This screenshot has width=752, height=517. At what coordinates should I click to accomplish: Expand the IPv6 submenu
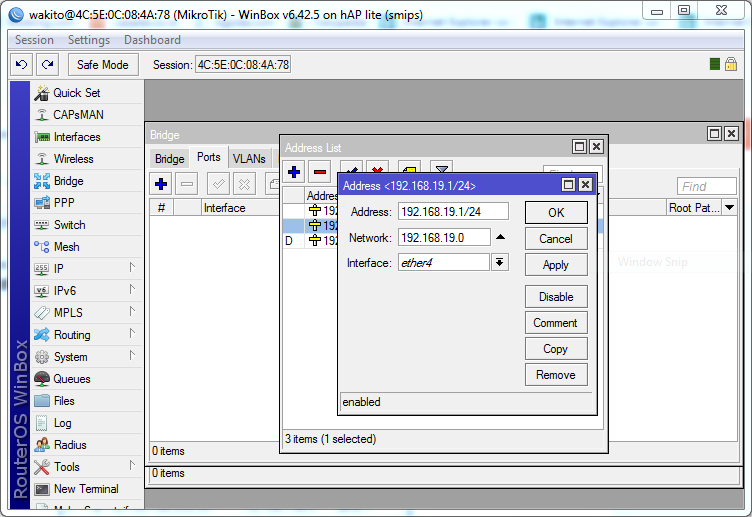coord(132,290)
